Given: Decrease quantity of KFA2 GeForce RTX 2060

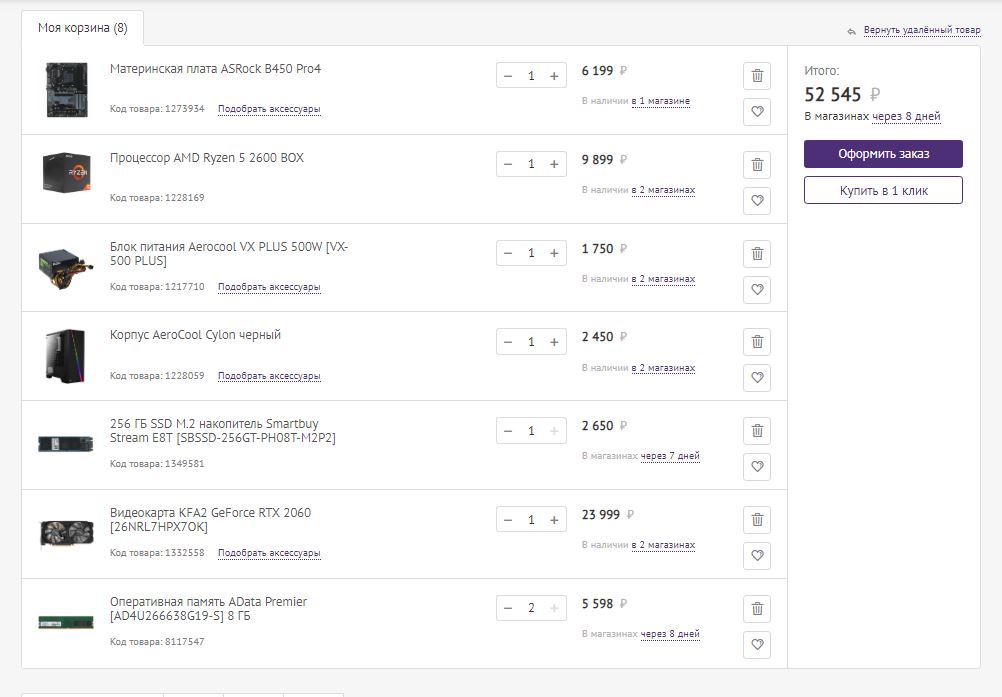Looking at the screenshot, I should tap(508, 519).
